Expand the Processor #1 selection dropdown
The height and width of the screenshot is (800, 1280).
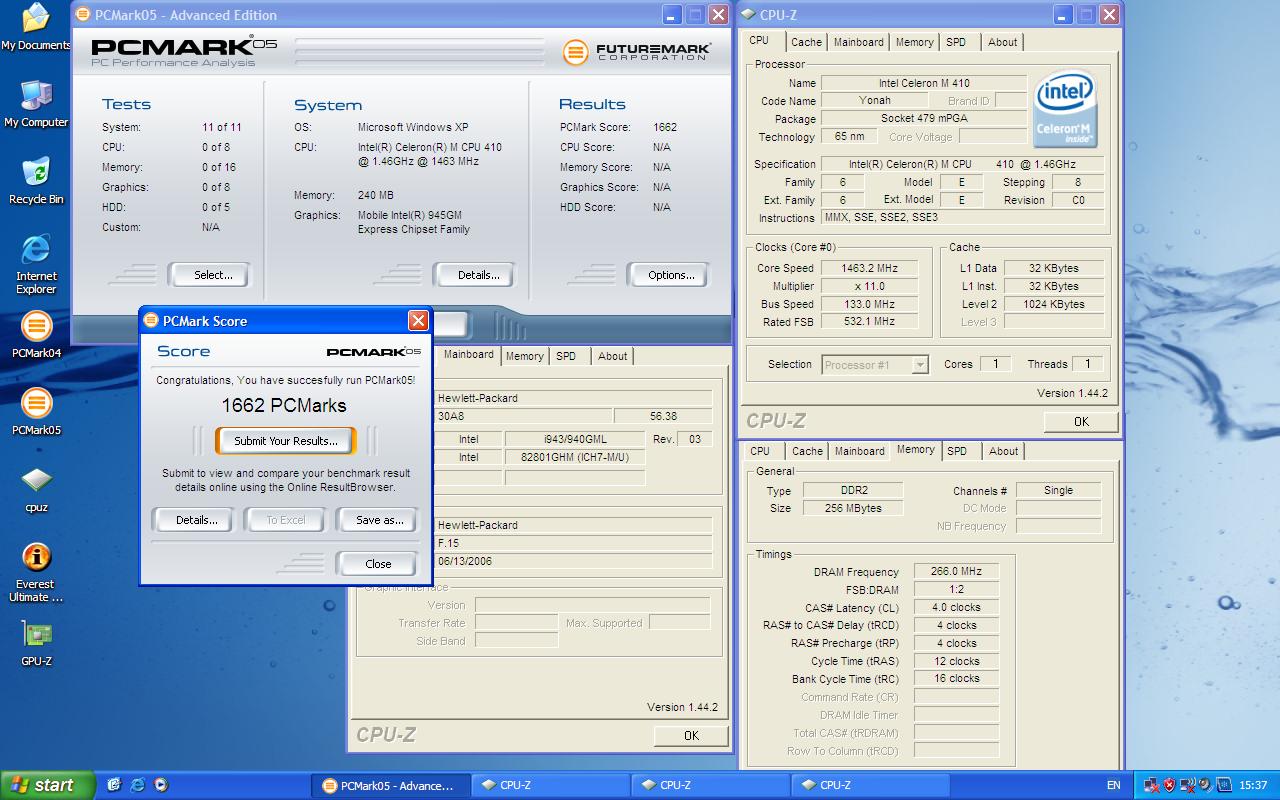[920, 365]
